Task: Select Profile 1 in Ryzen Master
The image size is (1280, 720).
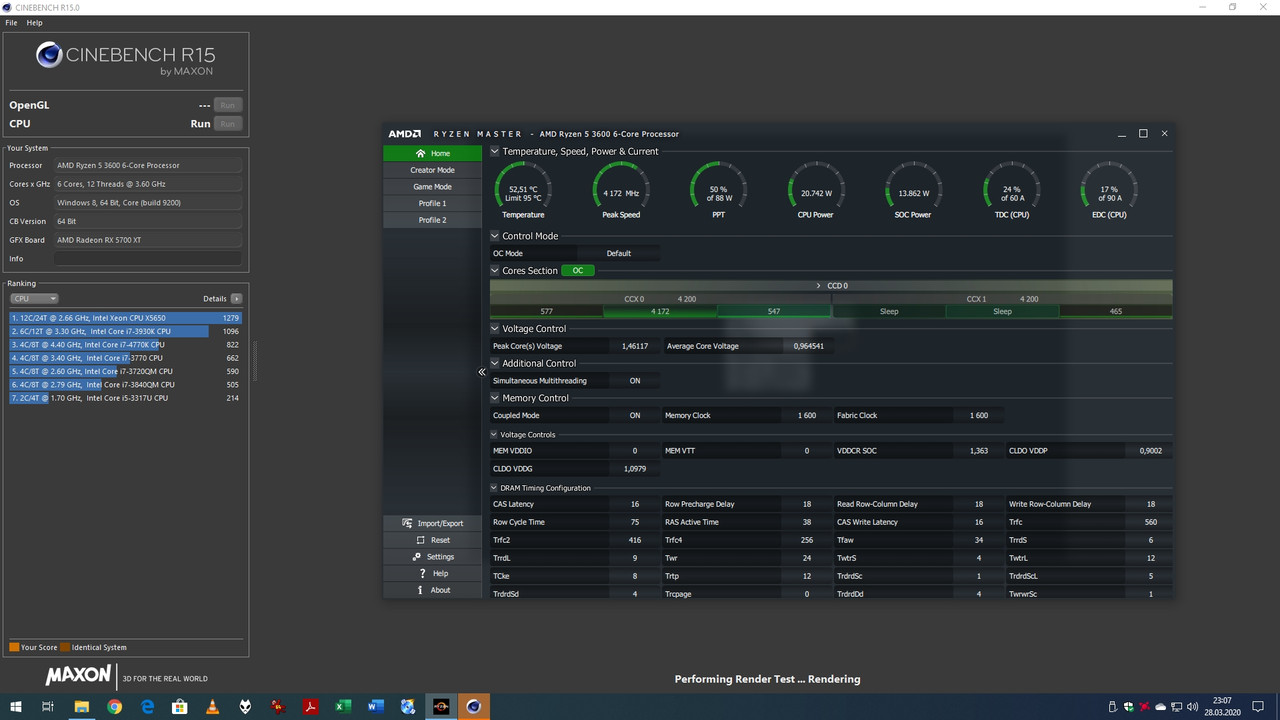Action: pyautogui.click(x=432, y=203)
